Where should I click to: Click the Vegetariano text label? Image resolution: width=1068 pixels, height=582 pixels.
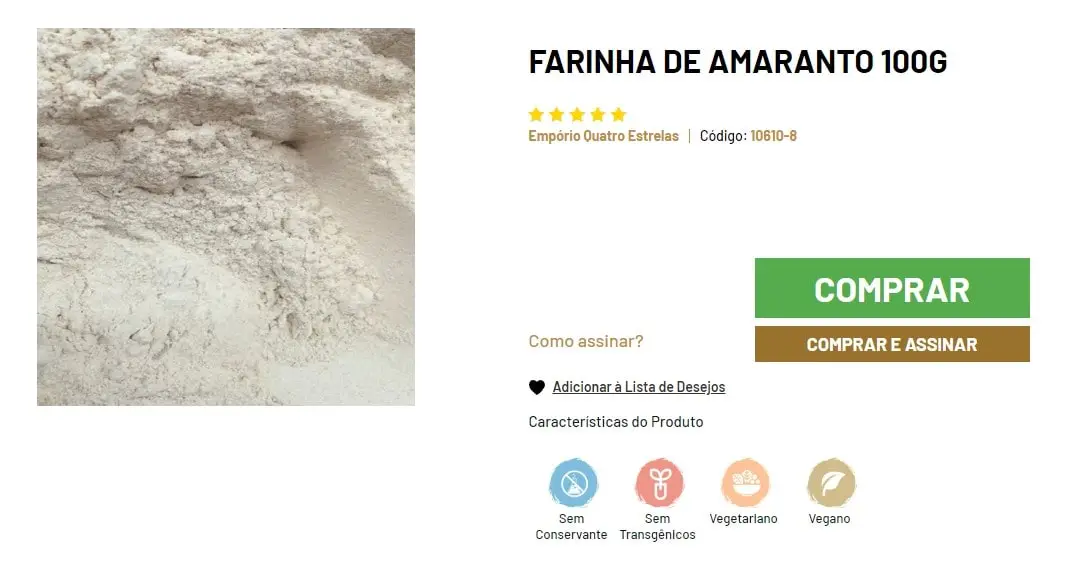click(743, 519)
